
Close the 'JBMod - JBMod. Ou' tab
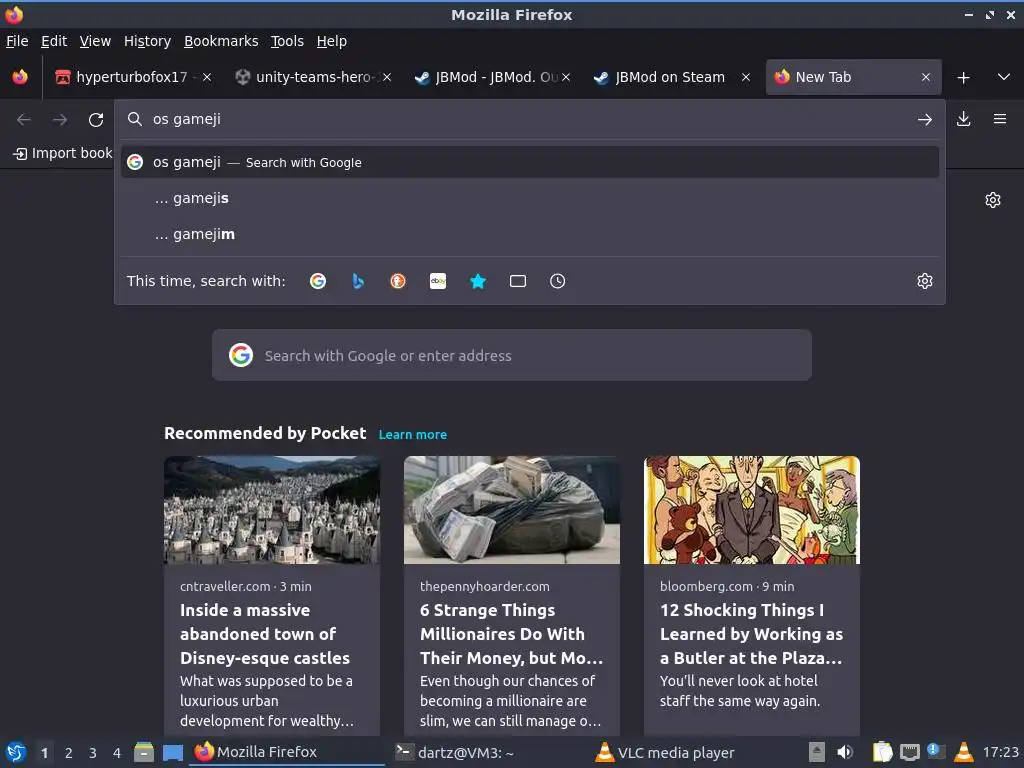[x=566, y=77]
